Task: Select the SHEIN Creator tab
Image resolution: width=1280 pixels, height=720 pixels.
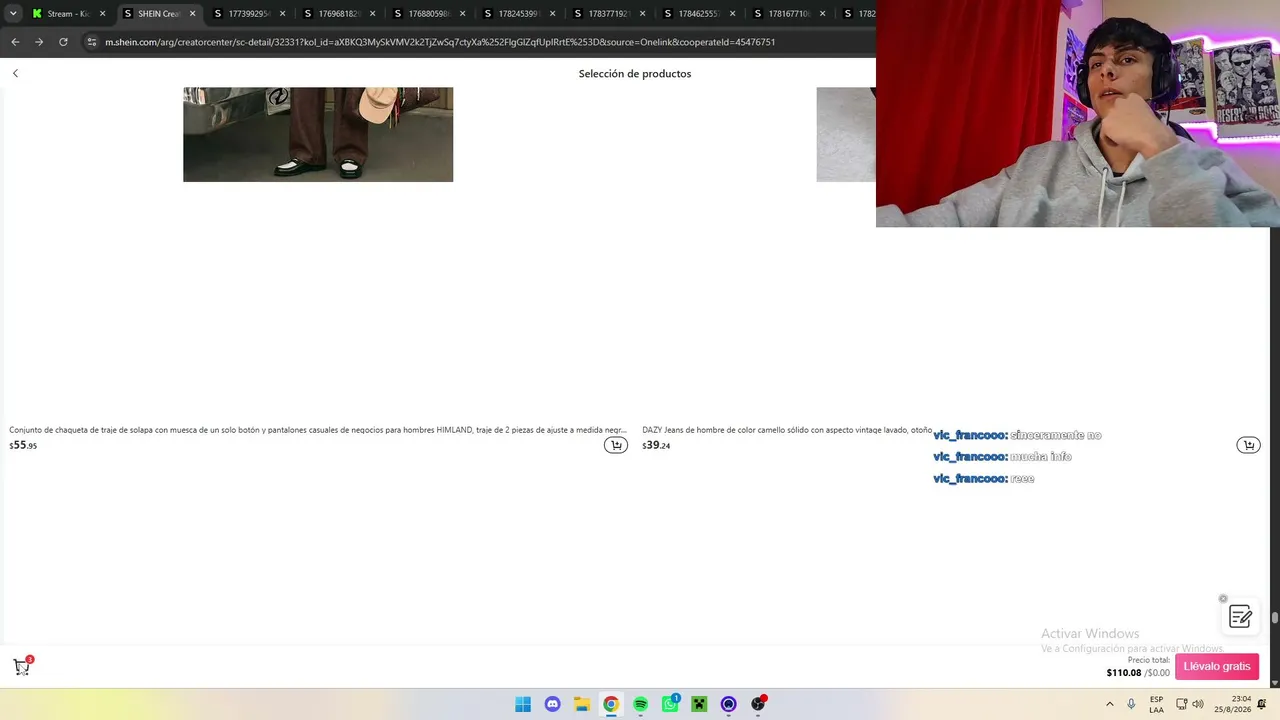Action: click(x=158, y=14)
